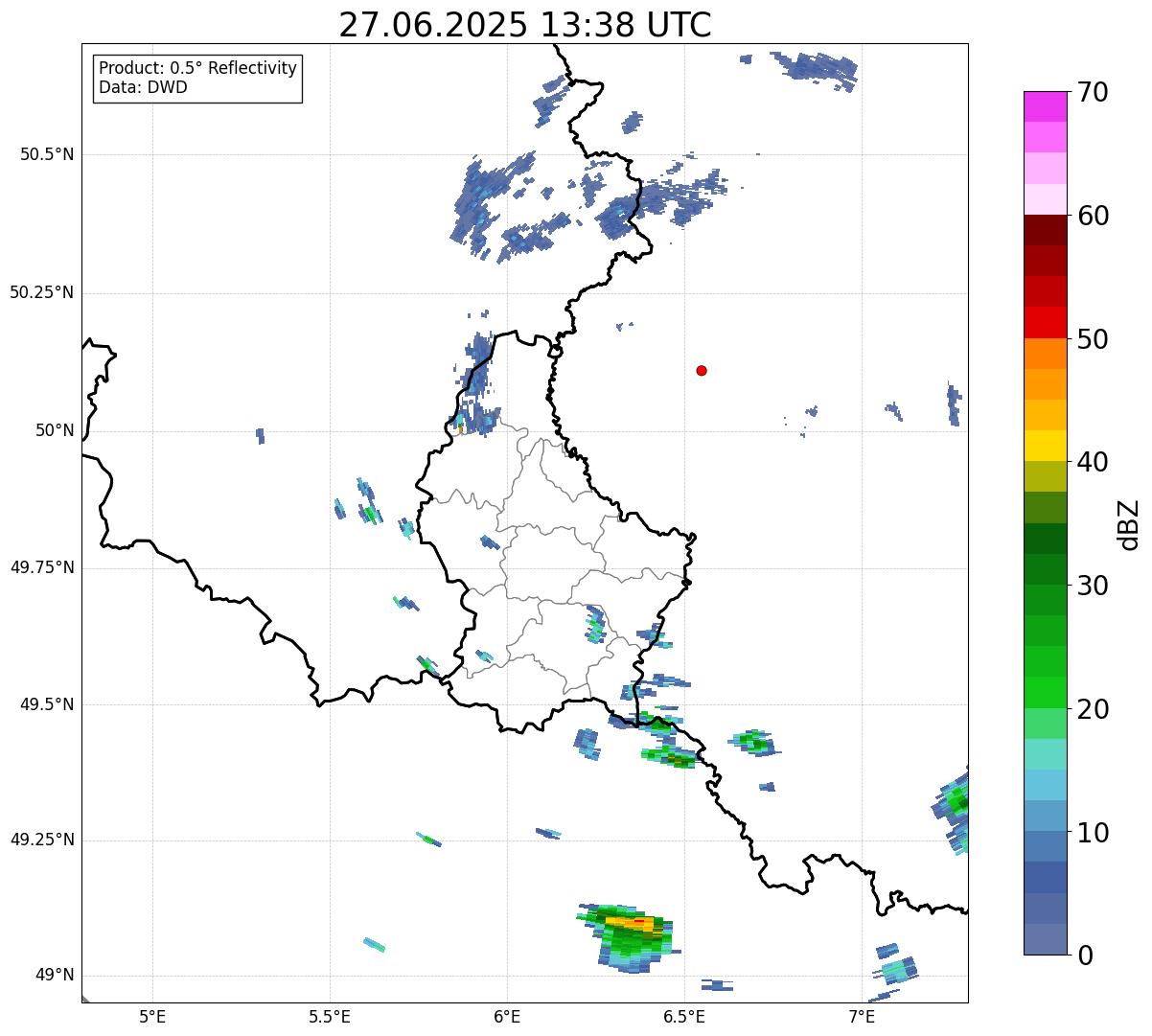The height and width of the screenshot is (1036, 1152).
Task: Click the 5.5°E longitude label
Action: pos(330,1016)
